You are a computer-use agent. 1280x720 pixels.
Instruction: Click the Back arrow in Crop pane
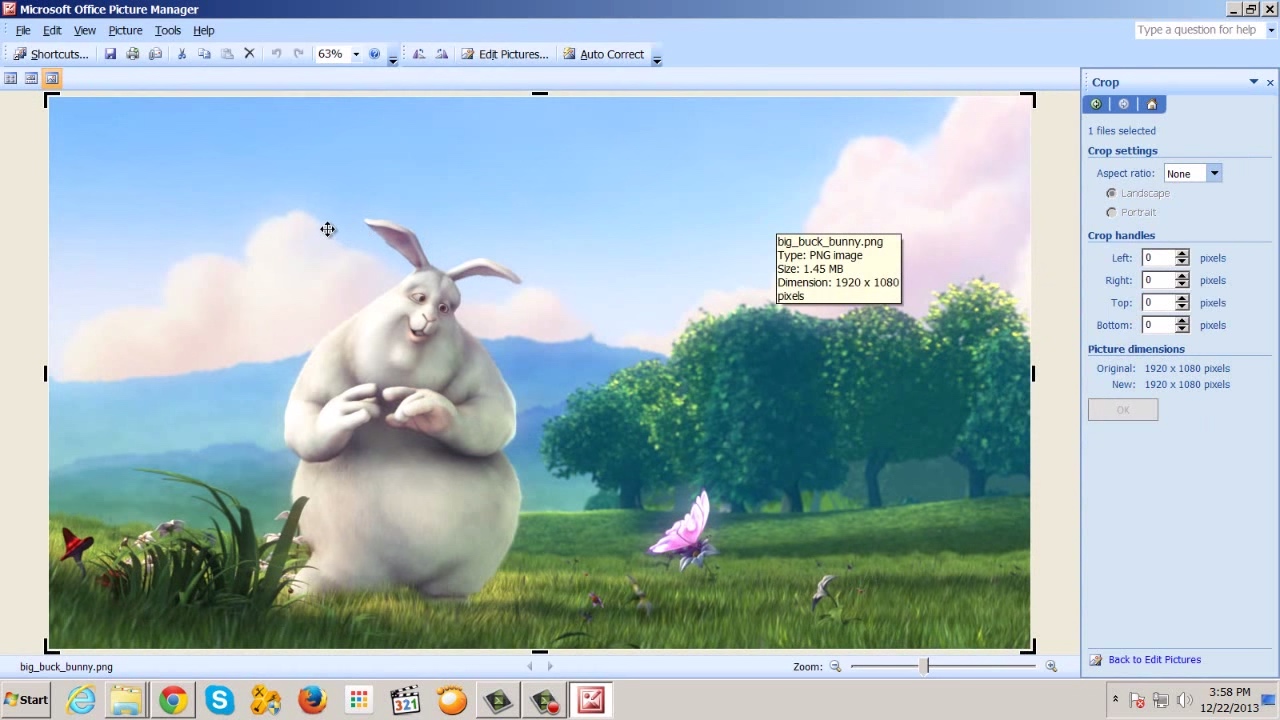1096,104
